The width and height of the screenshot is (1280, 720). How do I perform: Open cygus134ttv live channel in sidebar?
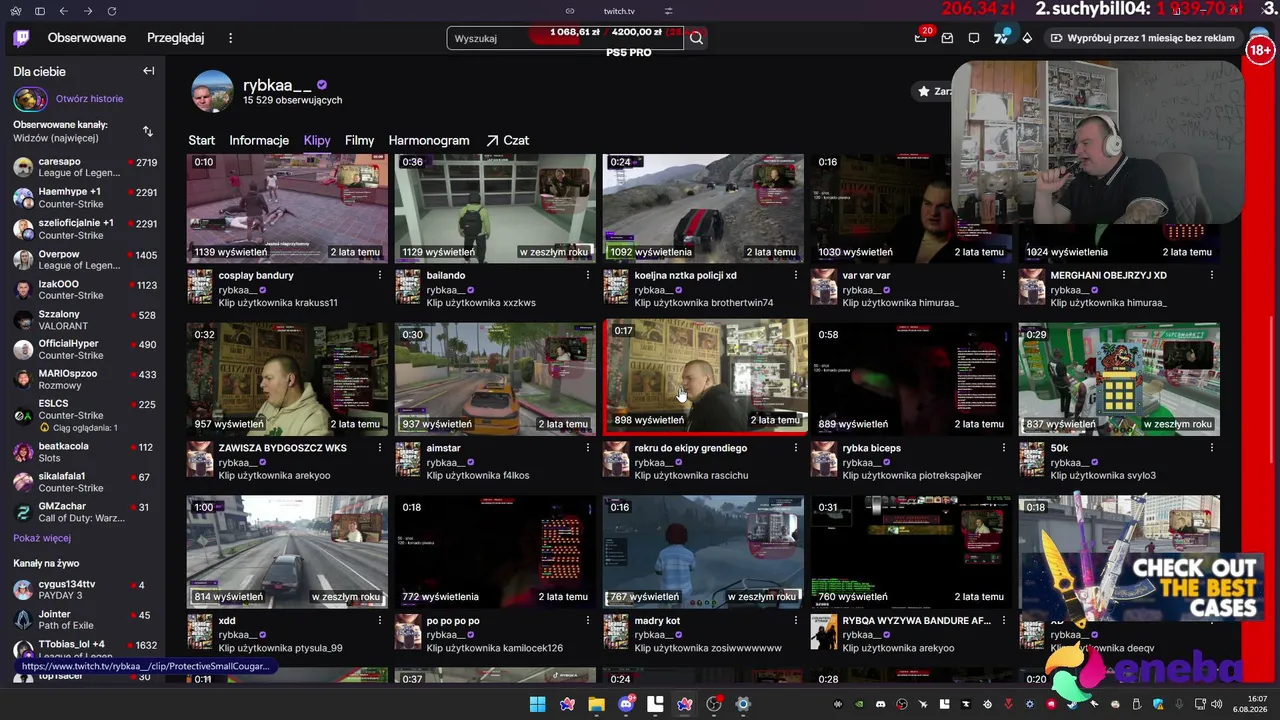pyautogui.click(x=84, y=590)
